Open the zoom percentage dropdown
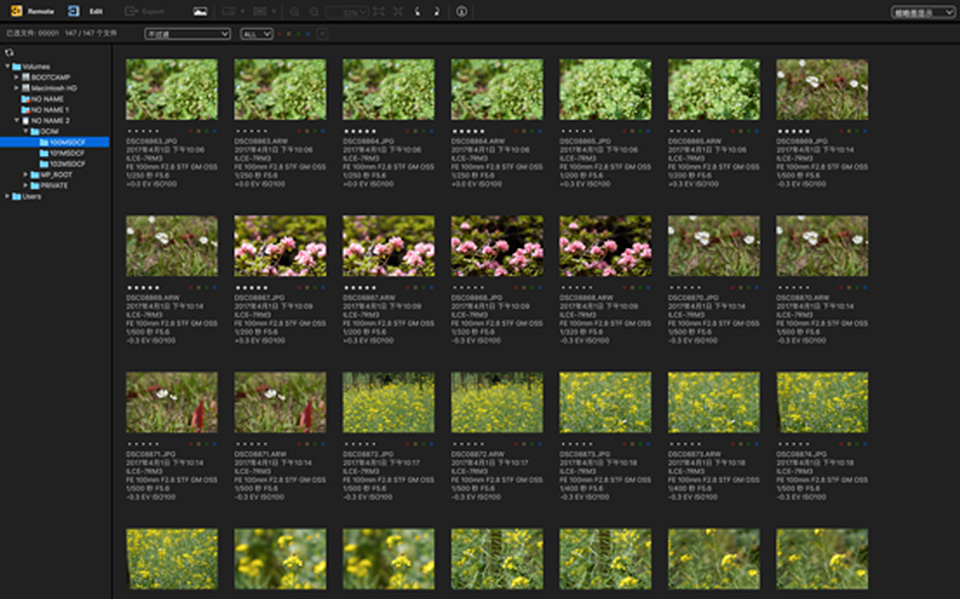Image resolution: width=960 pixels, height=599 pixels. [347, 12]
